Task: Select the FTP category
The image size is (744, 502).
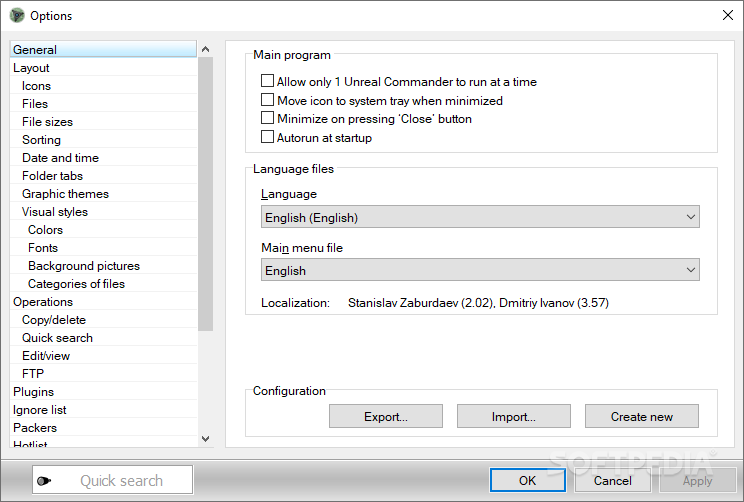Action: (x=103, y=374)
